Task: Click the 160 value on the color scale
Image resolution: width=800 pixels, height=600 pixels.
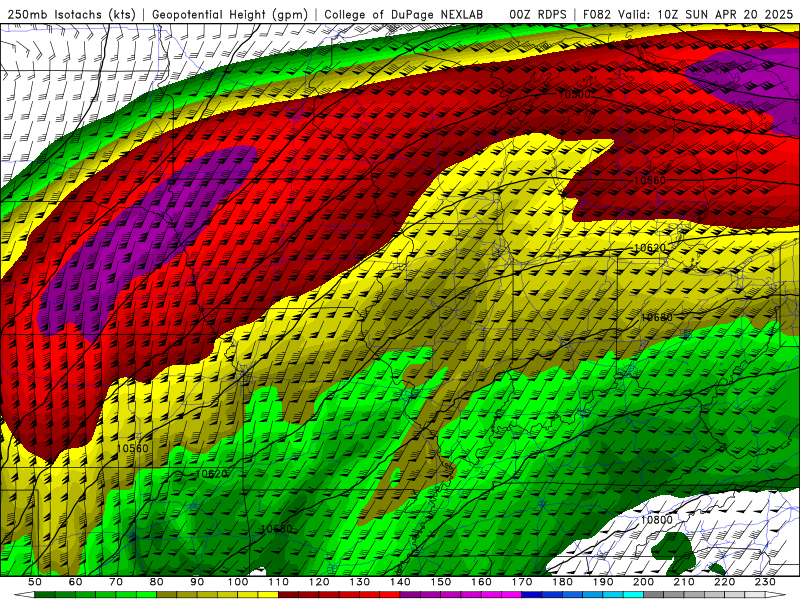Action: click(x=481, y=582)
